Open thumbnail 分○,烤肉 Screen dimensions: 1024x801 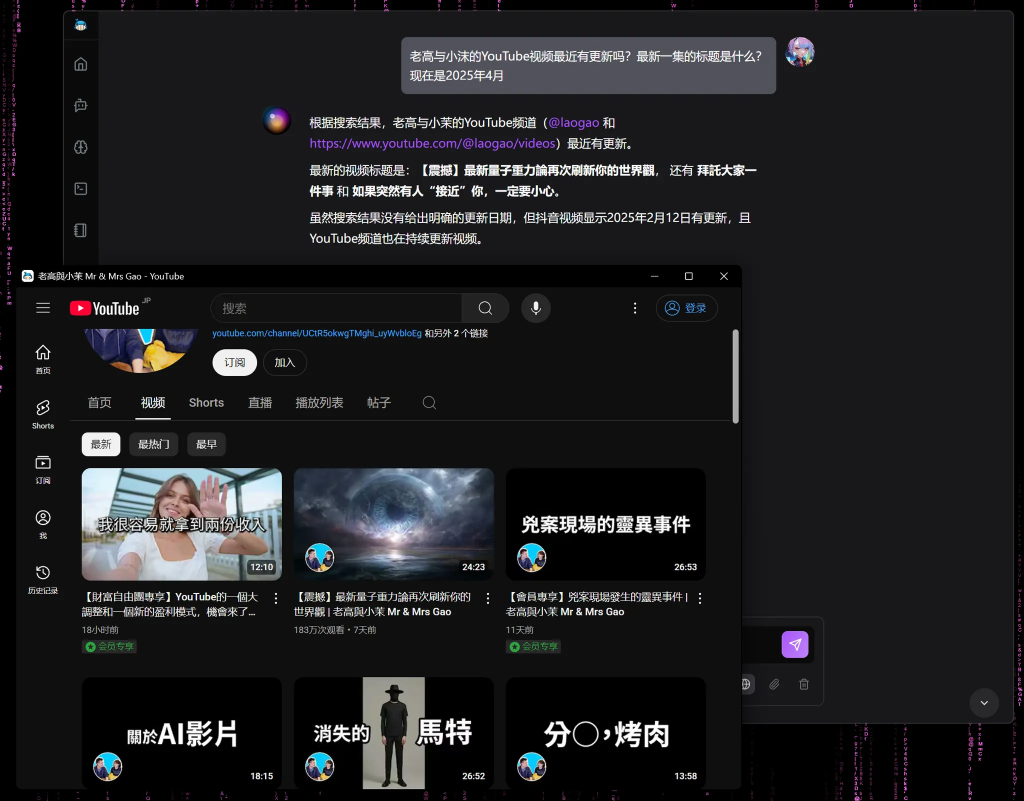[606, 733]
